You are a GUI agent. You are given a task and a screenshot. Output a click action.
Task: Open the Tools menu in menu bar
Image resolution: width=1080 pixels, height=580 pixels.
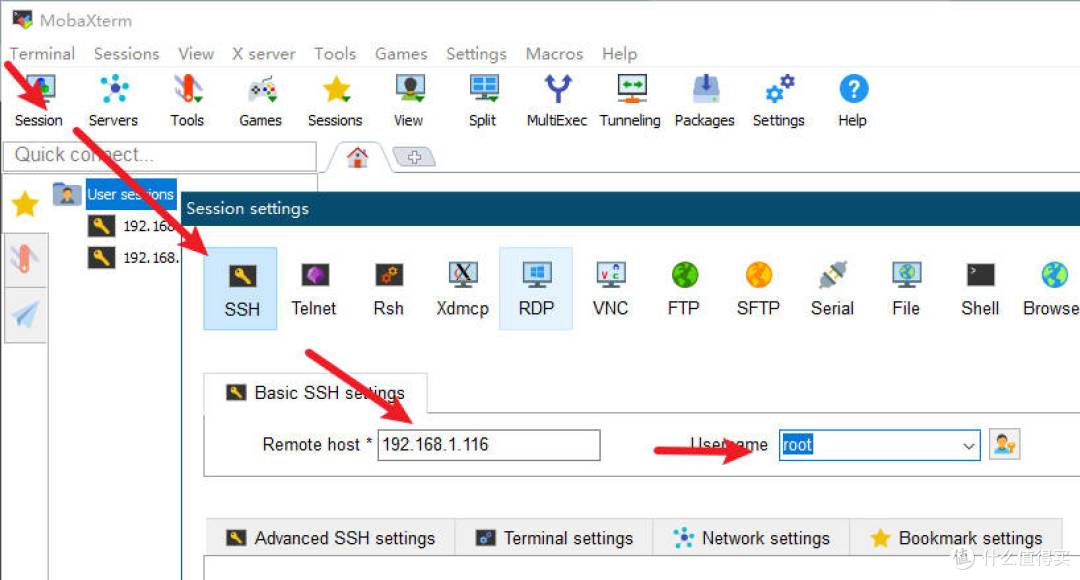335,54
